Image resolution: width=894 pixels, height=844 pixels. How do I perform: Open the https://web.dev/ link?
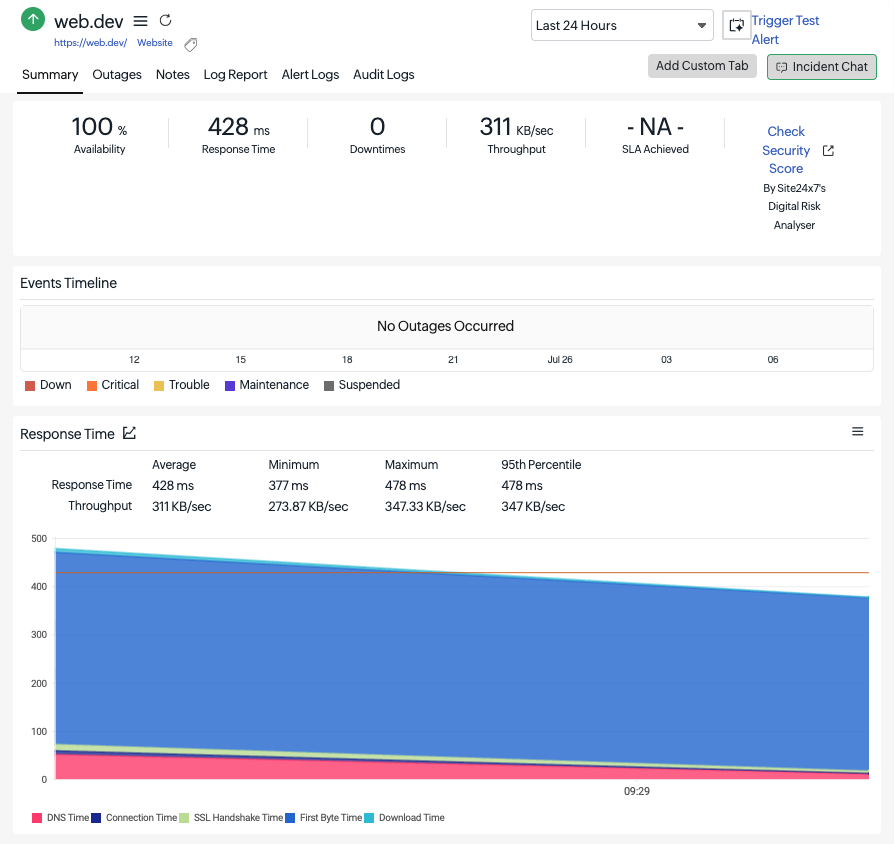pos(91,43)
